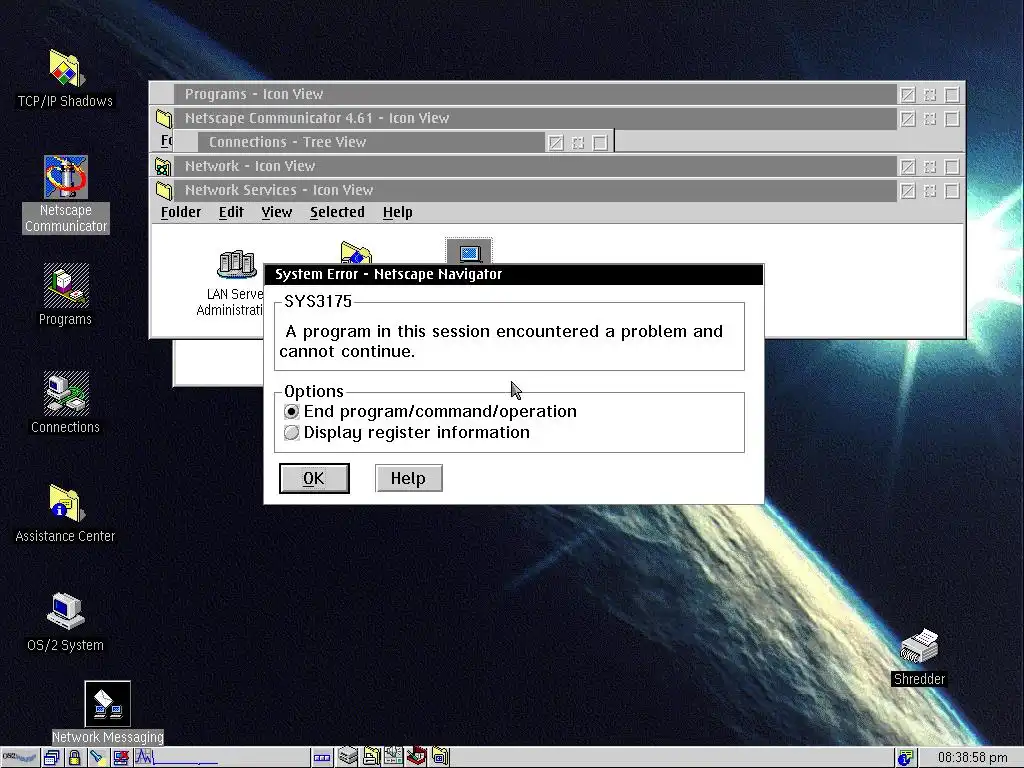Select the LAN Server Administration icon
Image resolution: width=1024 pixels, height=768 pixels.
point(236,264)
